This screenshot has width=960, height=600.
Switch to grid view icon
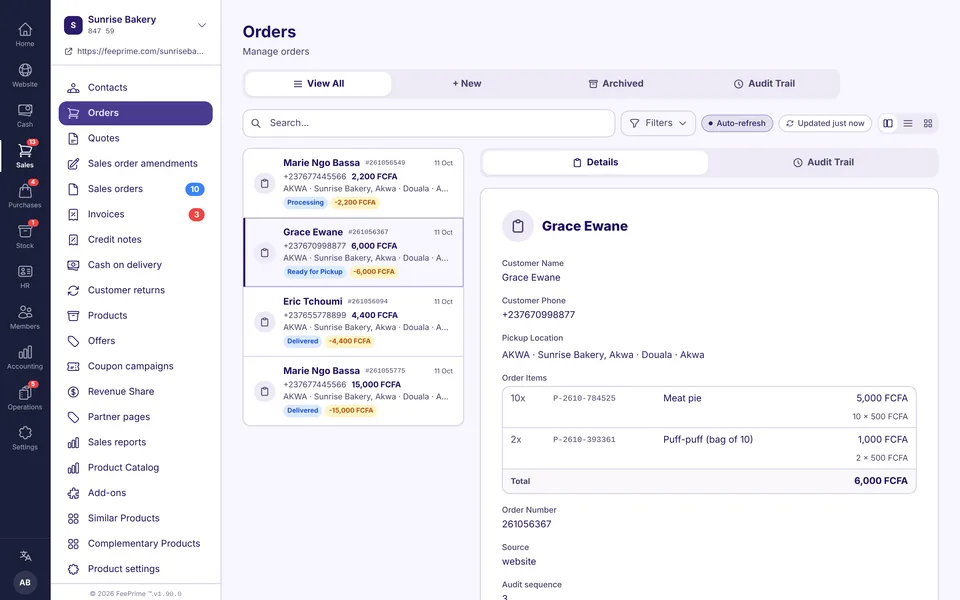coord(928,123)
